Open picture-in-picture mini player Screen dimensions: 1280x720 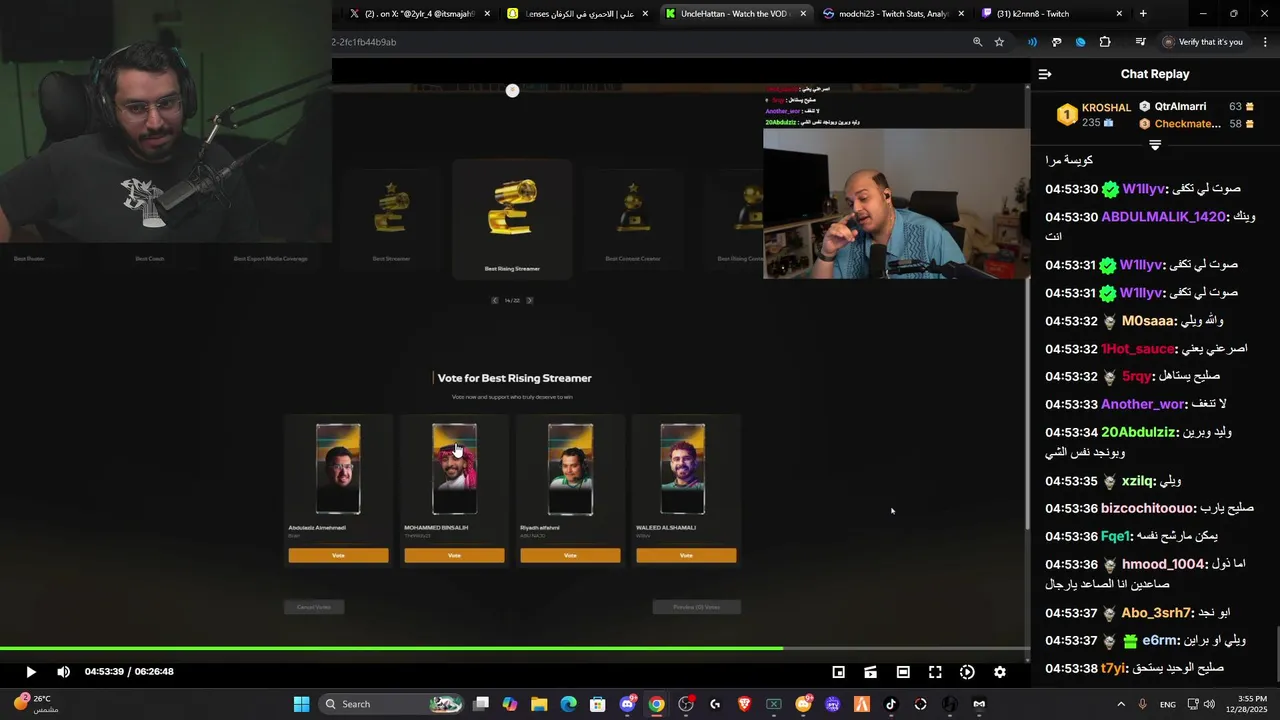pos(839,672)
